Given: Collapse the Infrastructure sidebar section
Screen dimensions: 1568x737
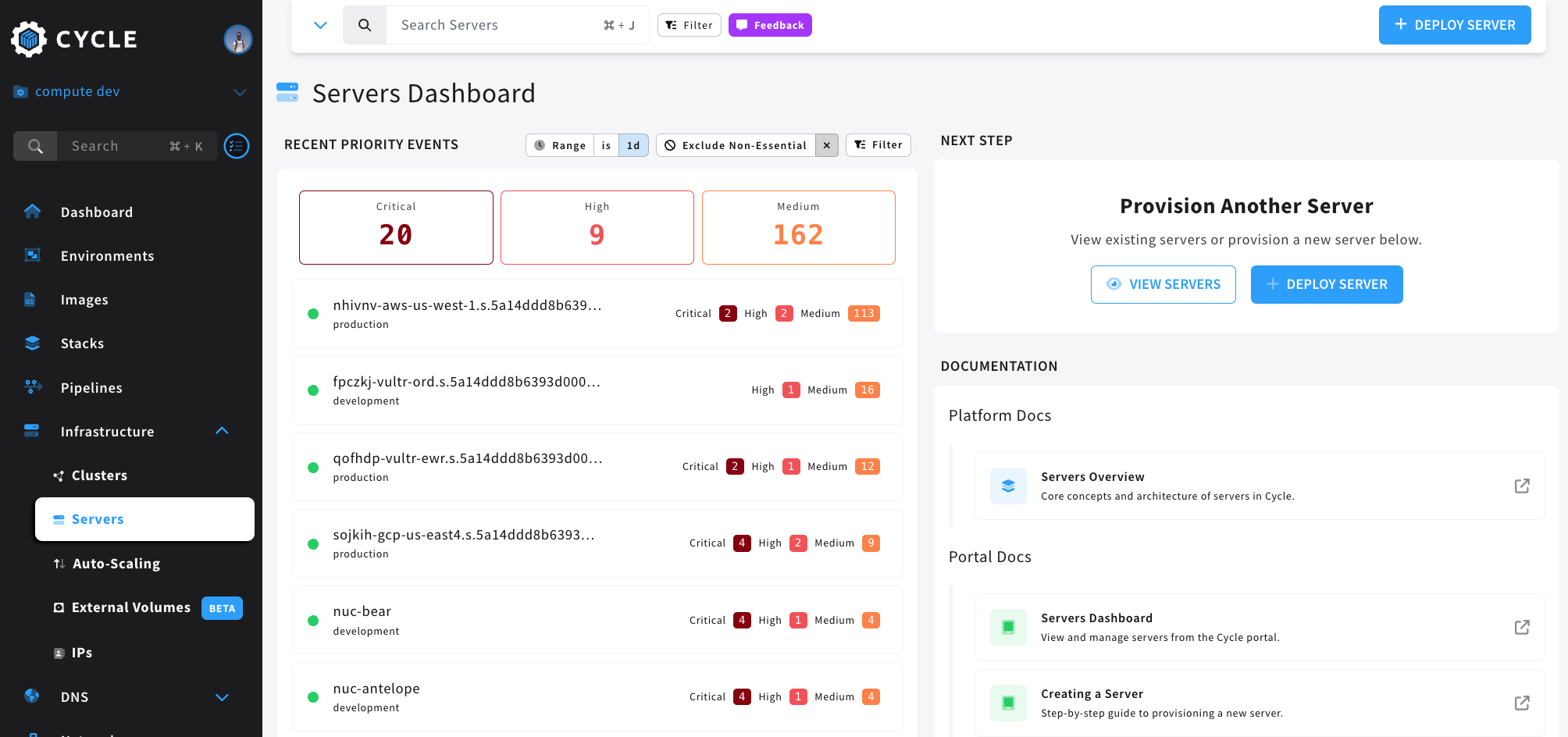Looking at the screenshot, I should click(x=222, y=430).
